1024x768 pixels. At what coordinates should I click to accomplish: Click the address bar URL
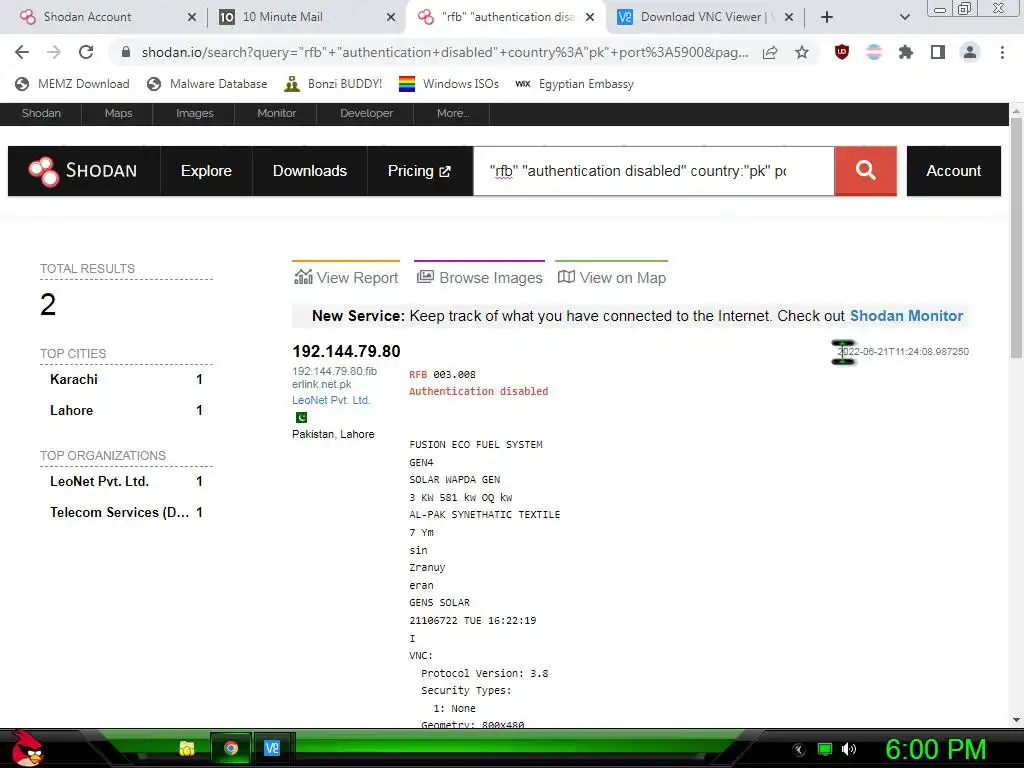[x=445, y=52]
